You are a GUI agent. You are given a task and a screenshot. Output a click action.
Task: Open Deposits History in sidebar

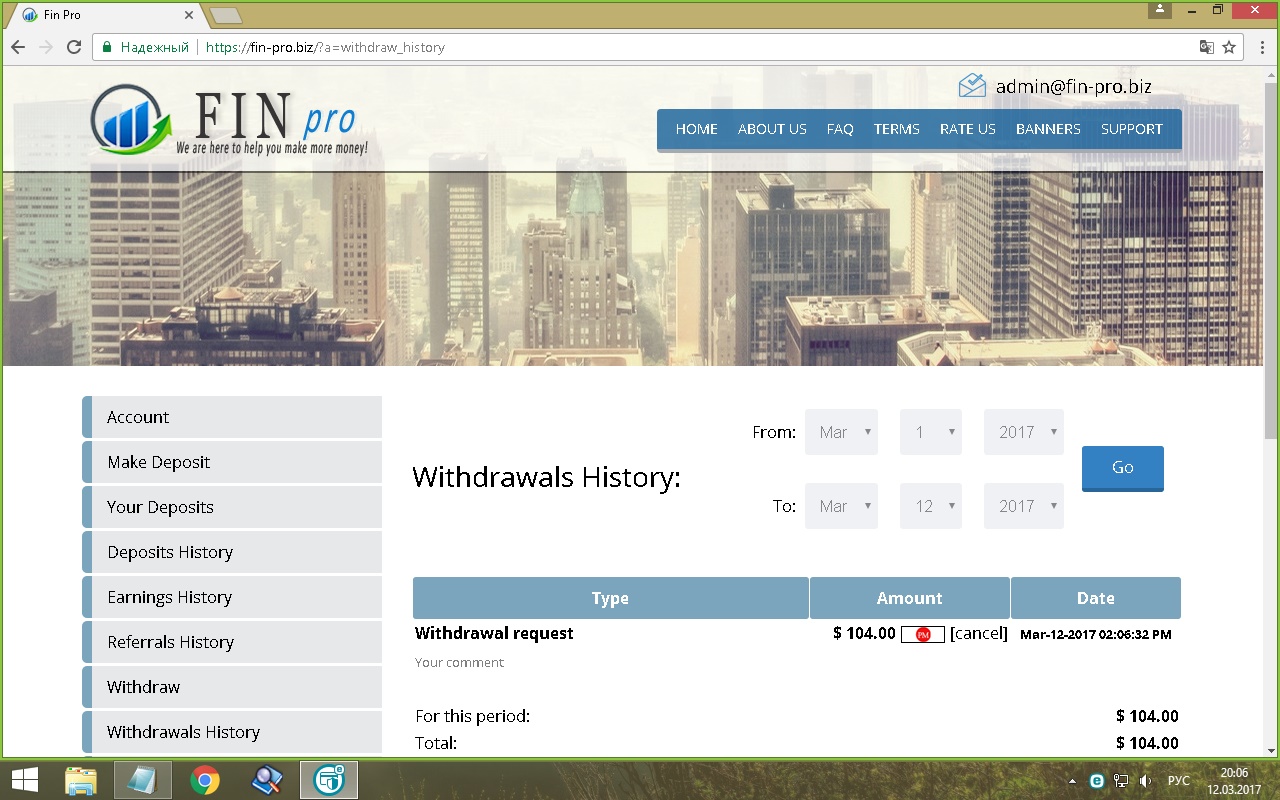click(x=232, y=552)
